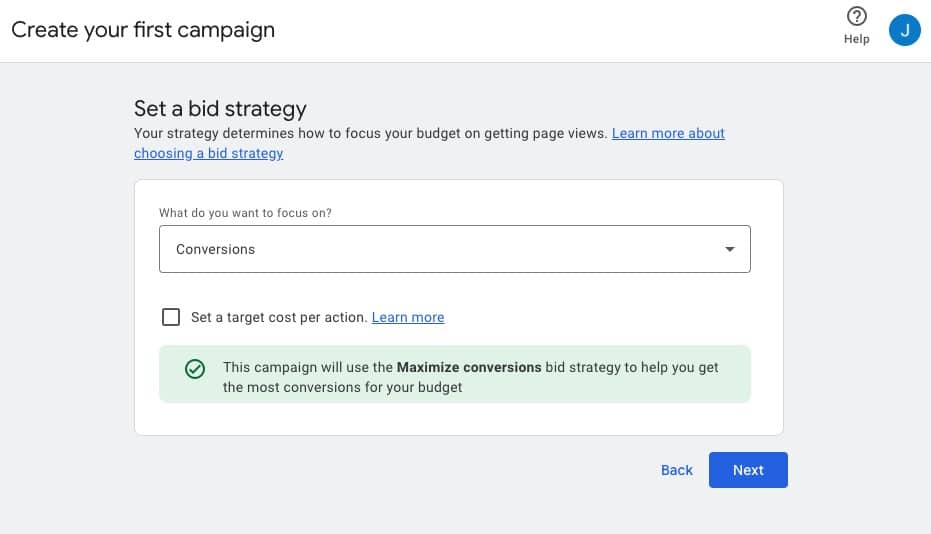Open Learn more link beside target cost
This screenshot has height=534, width=931.
pyautogui.click(x=408, y=317)
